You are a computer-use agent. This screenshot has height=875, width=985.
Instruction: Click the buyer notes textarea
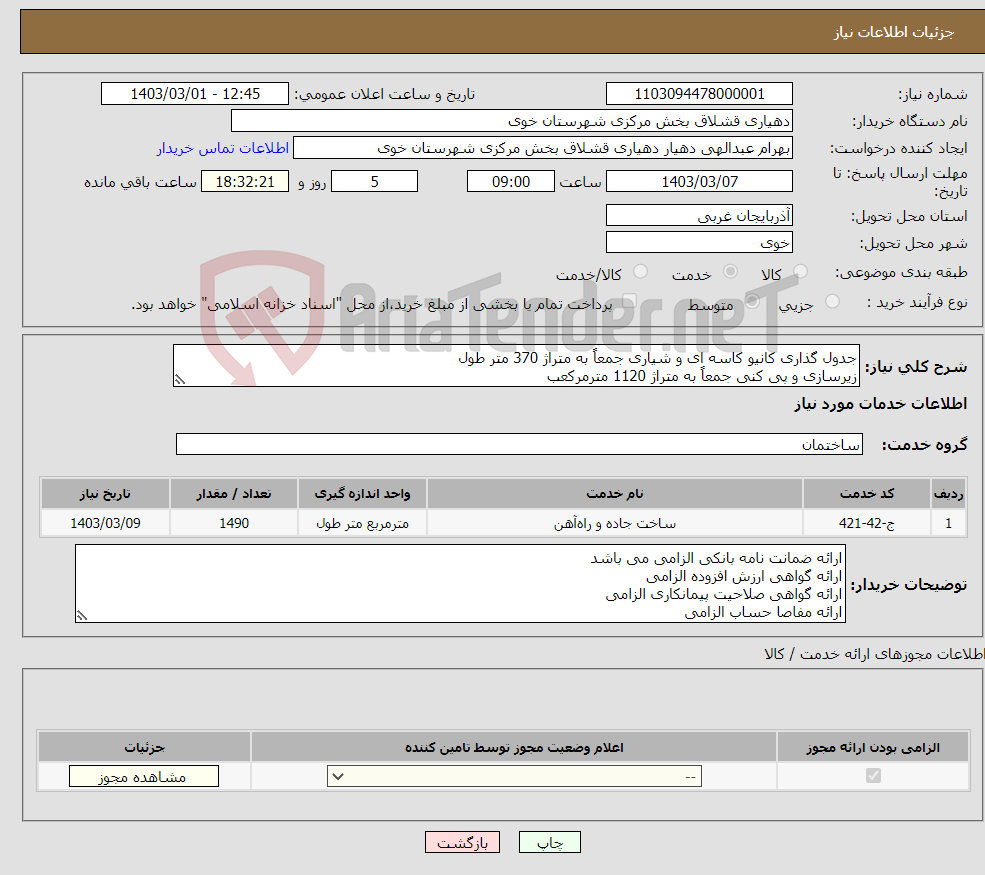460,584
